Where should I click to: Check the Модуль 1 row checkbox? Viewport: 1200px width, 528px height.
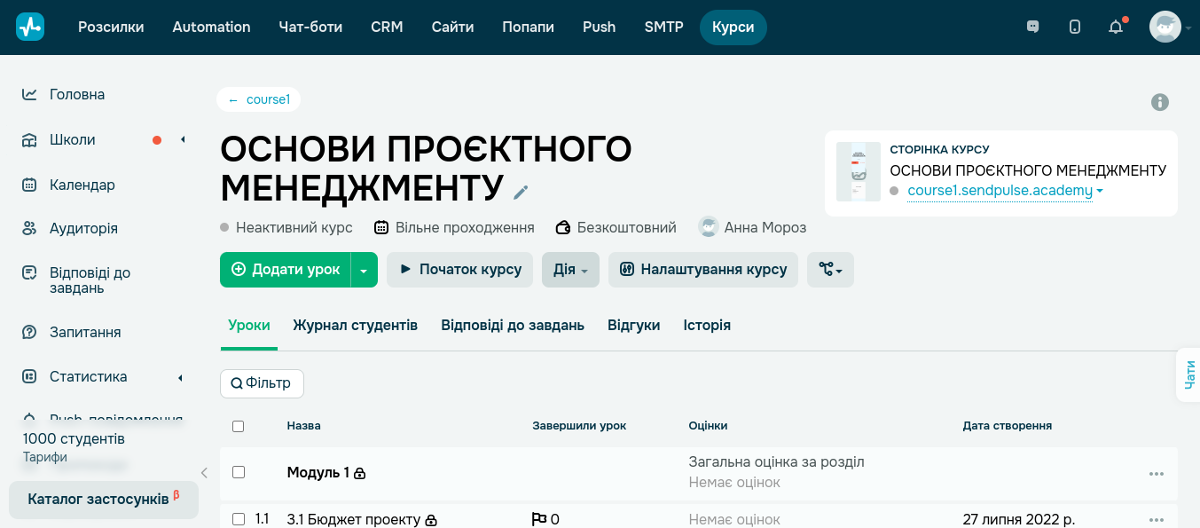tap(238, 472)
